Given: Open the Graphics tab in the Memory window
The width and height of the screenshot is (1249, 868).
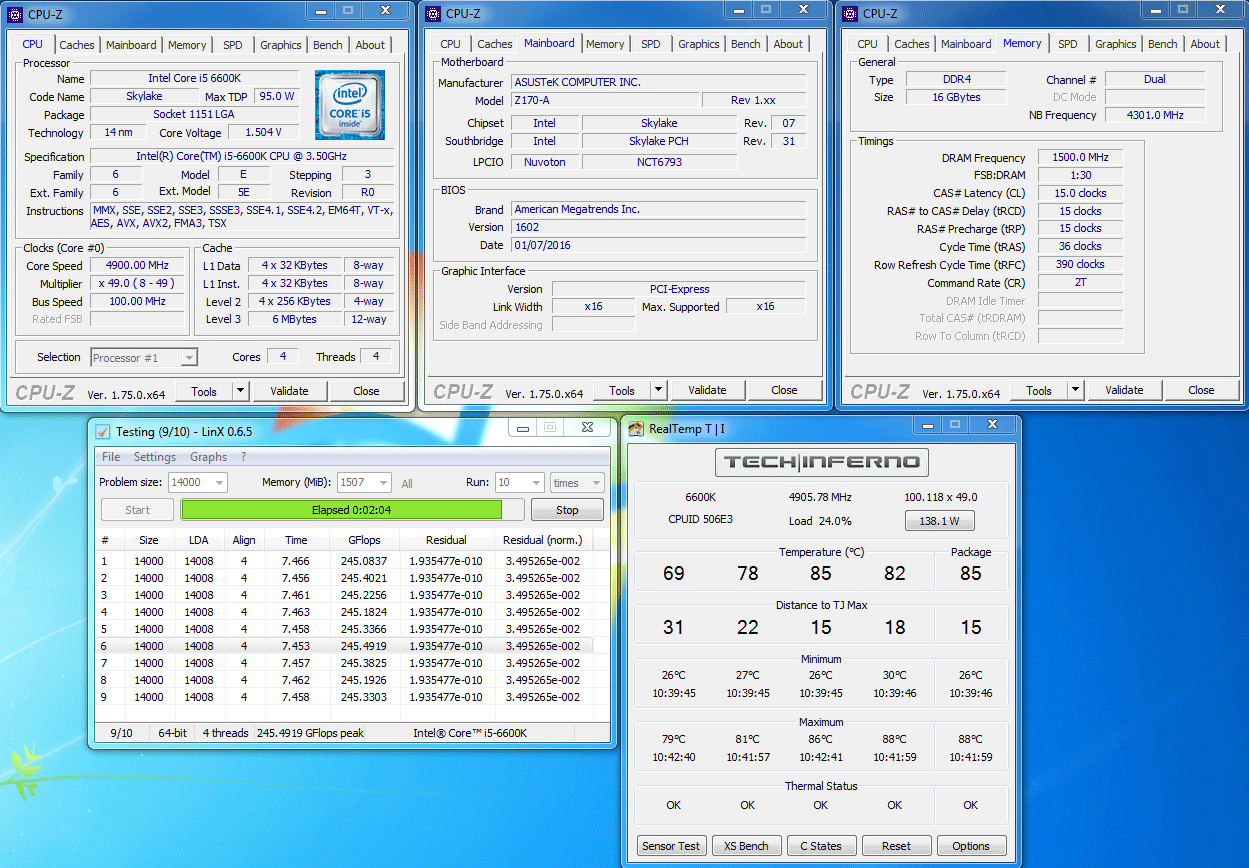Looking at the screenshot, I should 1115,44.
